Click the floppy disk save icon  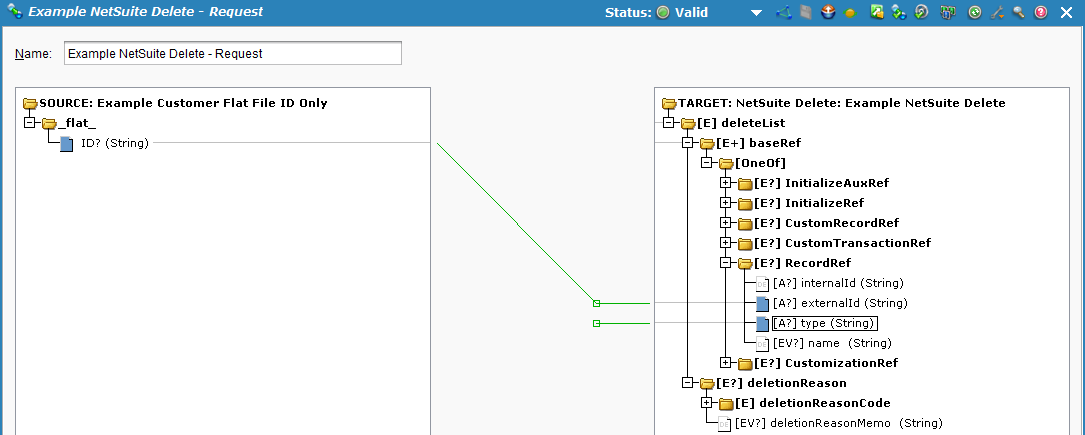point(805,13)
